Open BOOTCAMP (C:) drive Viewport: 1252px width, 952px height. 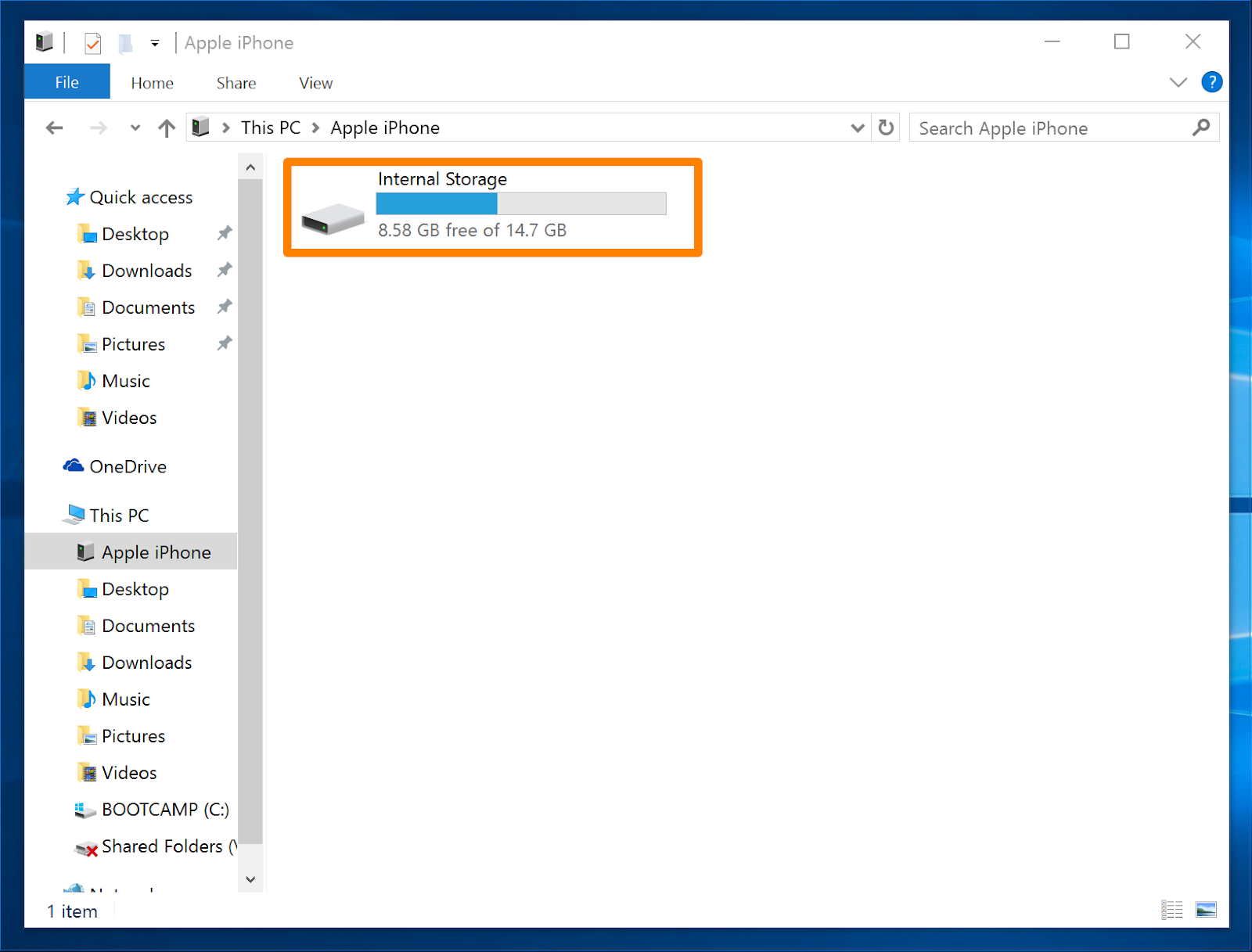152,810
